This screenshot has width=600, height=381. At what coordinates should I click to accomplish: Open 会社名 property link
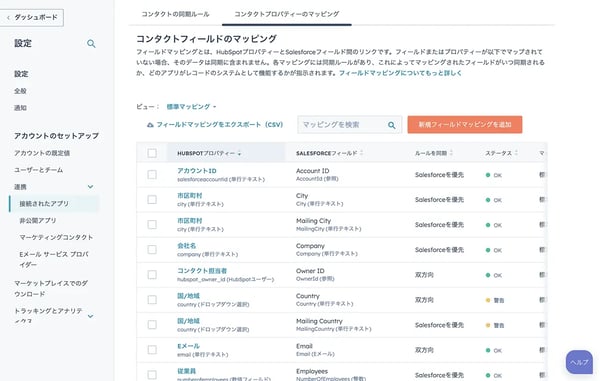[187, 246]
